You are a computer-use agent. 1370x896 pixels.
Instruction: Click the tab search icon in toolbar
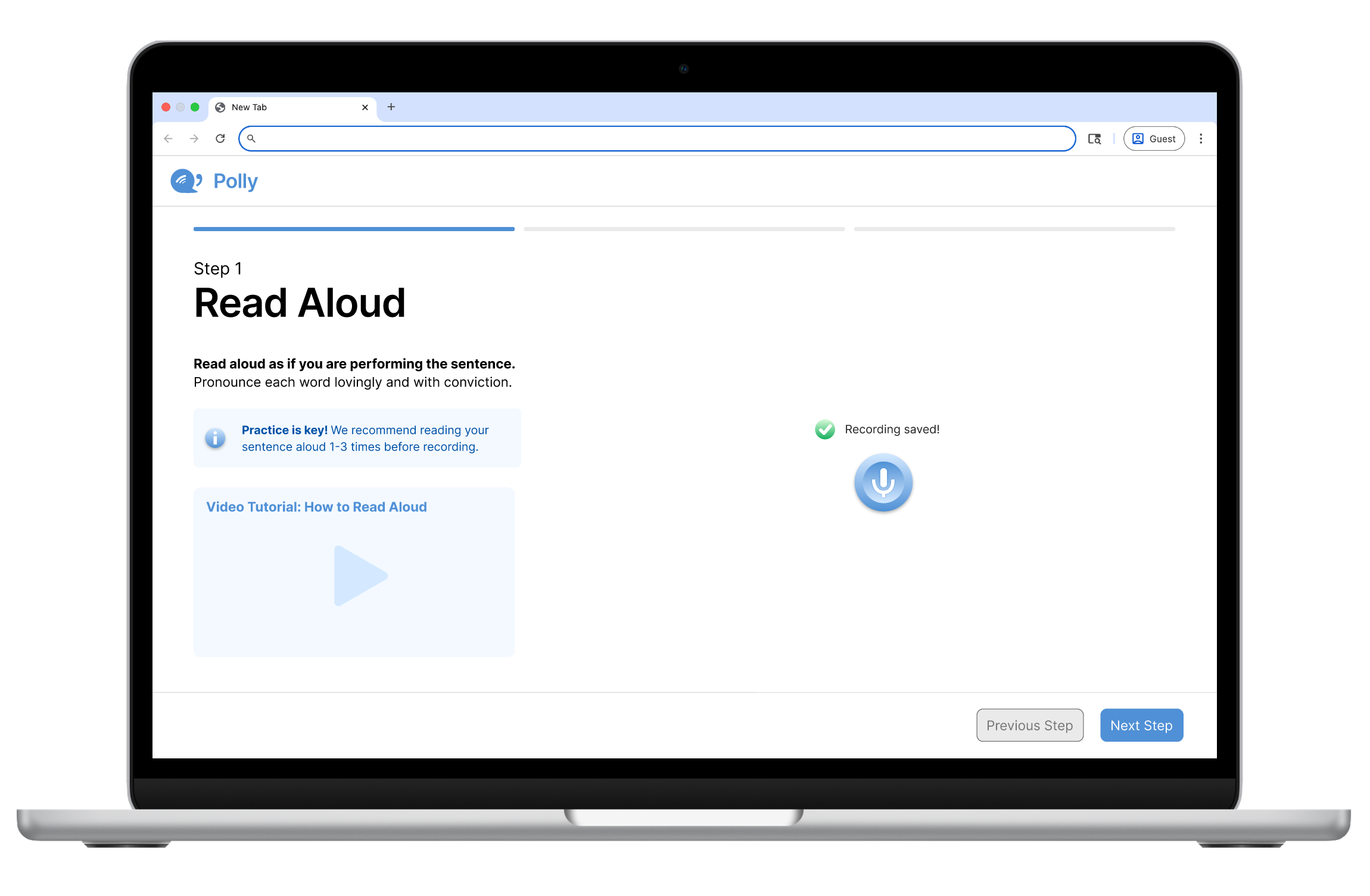[1094, 139]
